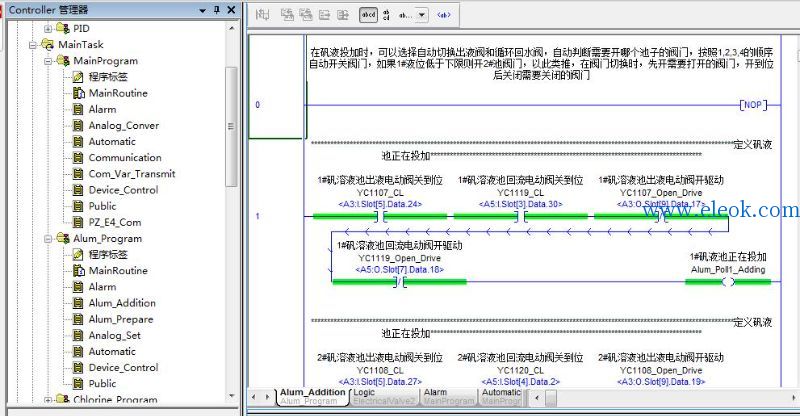Image resolution: width=800 pixels, height=416 pixels.
Task: Click MainRoutine icon under MainProgram
Action: [79, 93]
